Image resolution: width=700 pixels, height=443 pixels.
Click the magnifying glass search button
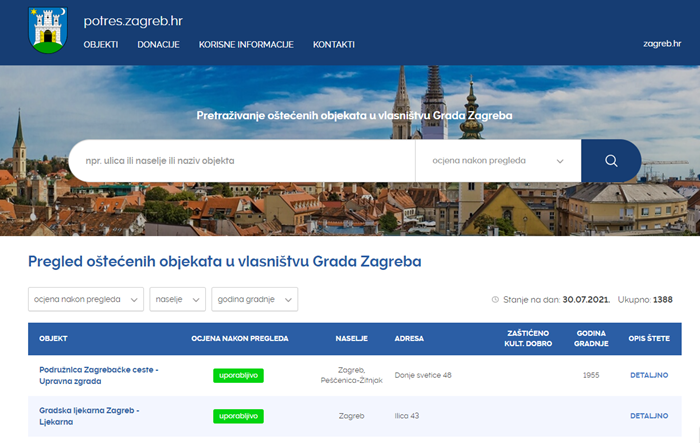[610, 160]
